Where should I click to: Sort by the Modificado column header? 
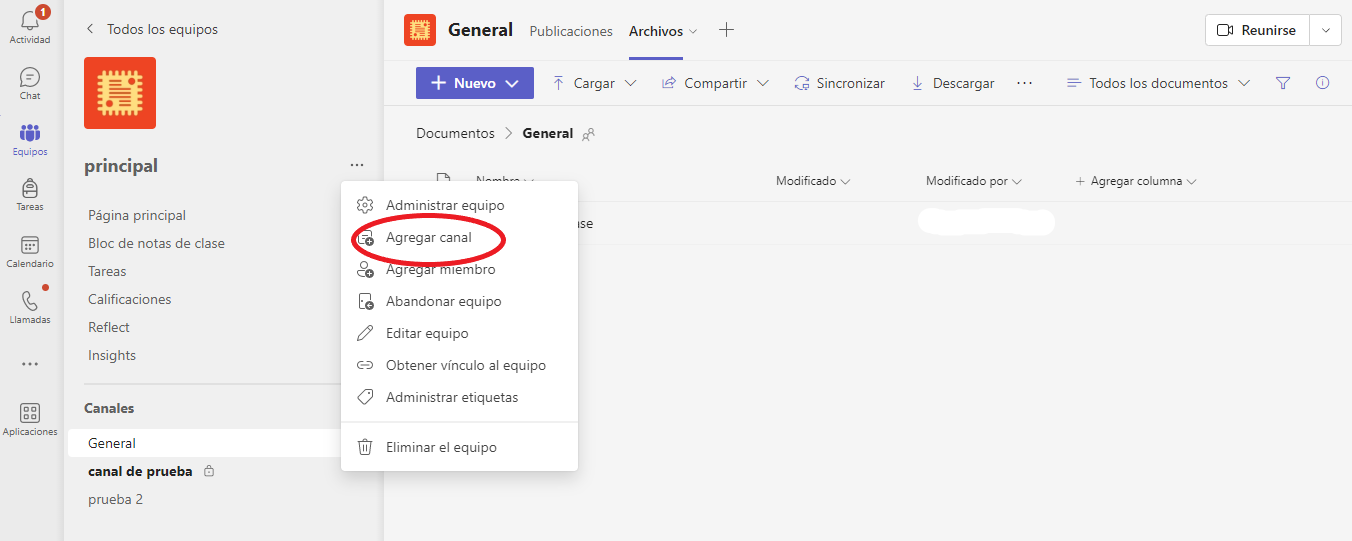pos(812,182)
